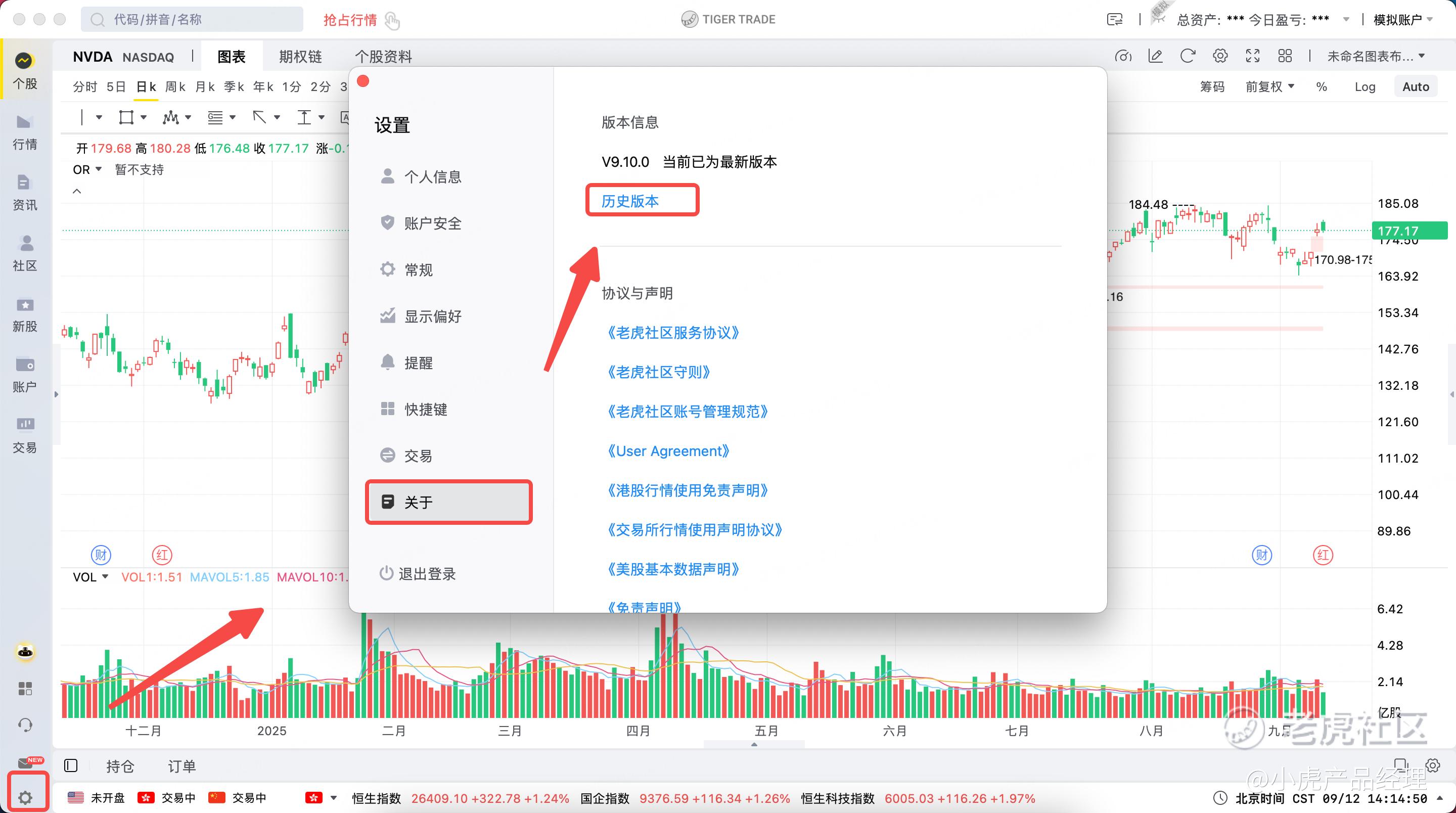This screenshot has width=1456, height=813.
Task: Switch to the 期权链 tab
Action: click(300, 57)
